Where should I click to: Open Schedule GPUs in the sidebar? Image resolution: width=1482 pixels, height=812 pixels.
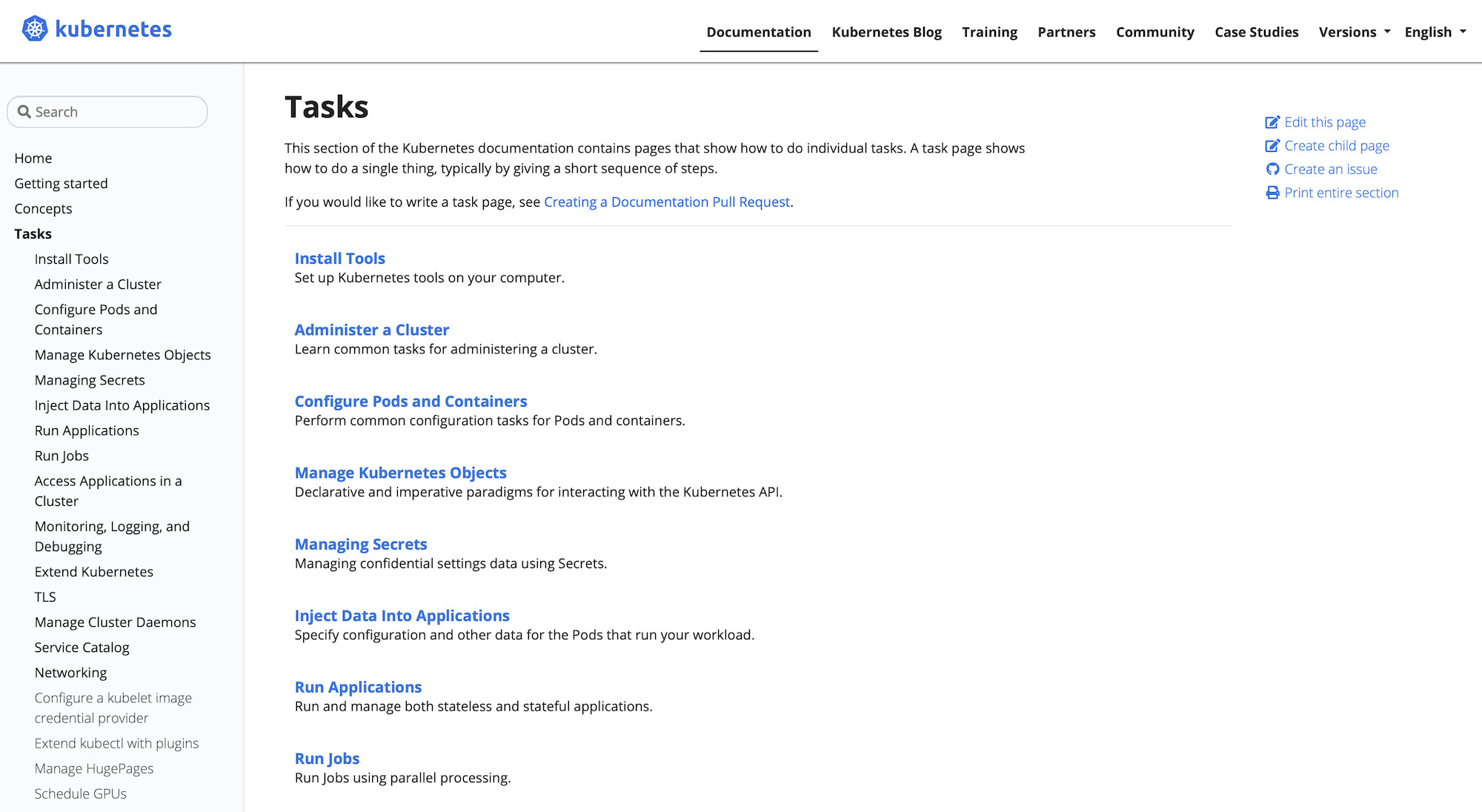[80, 794]
